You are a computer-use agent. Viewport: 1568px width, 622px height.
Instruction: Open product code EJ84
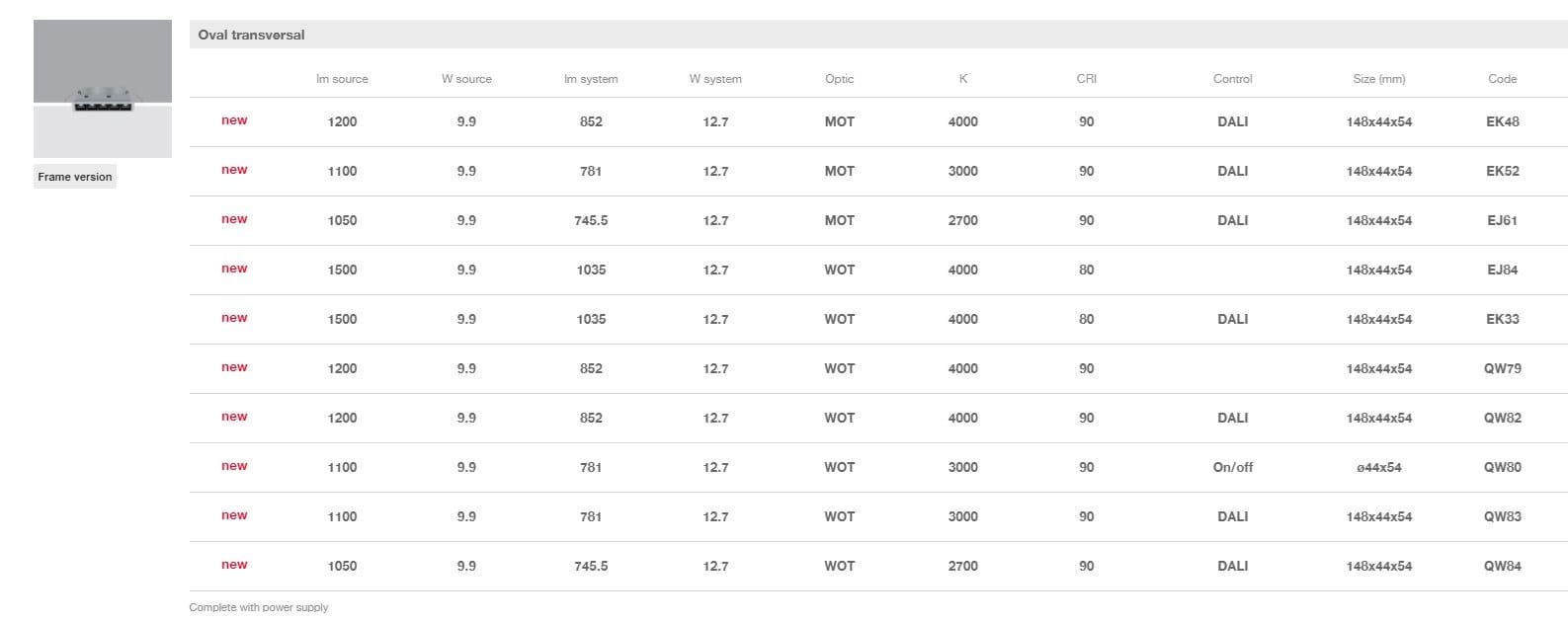1502,270
